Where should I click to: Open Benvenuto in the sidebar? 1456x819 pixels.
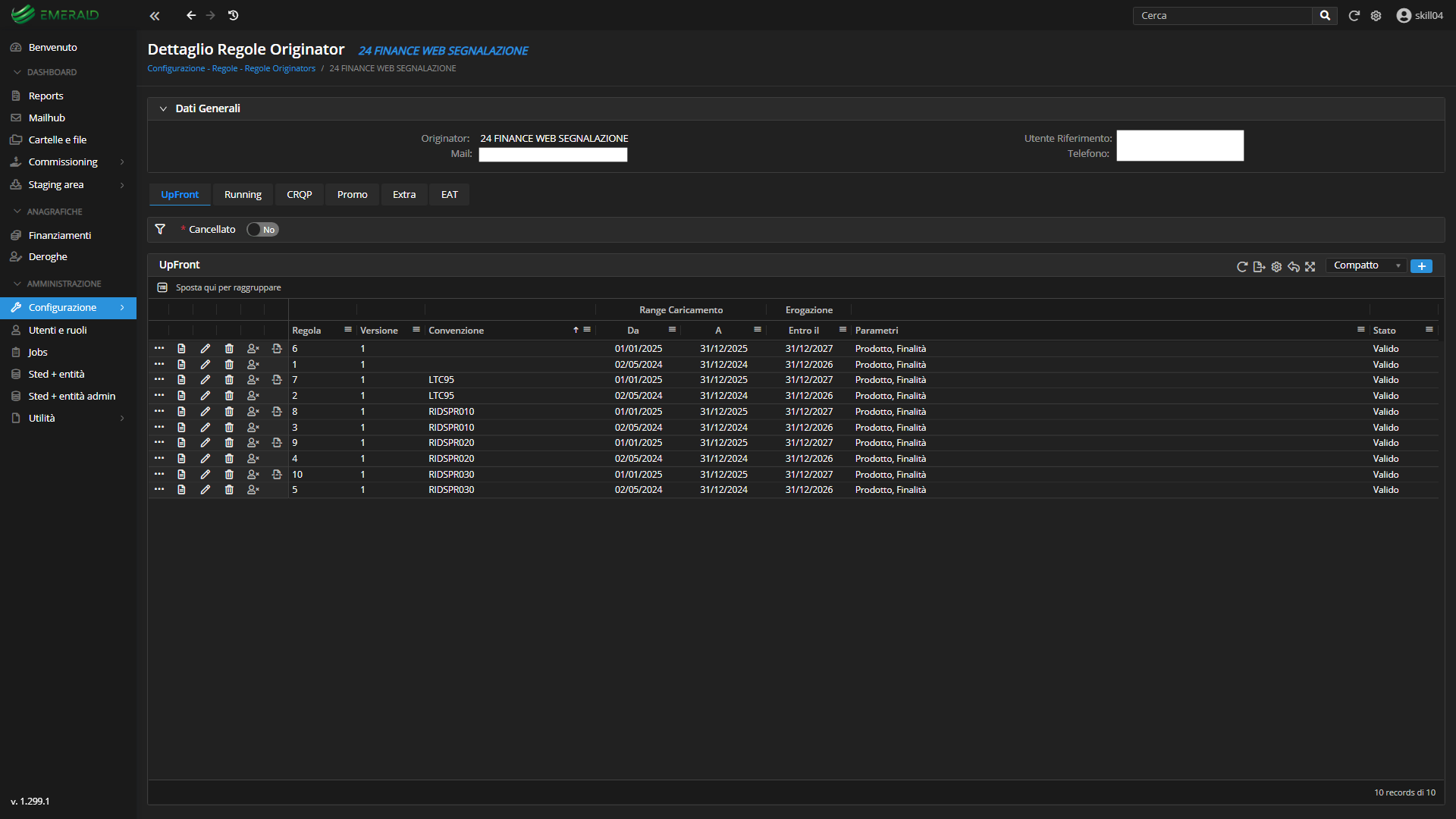pyautogui.click(x=52, y=47)
